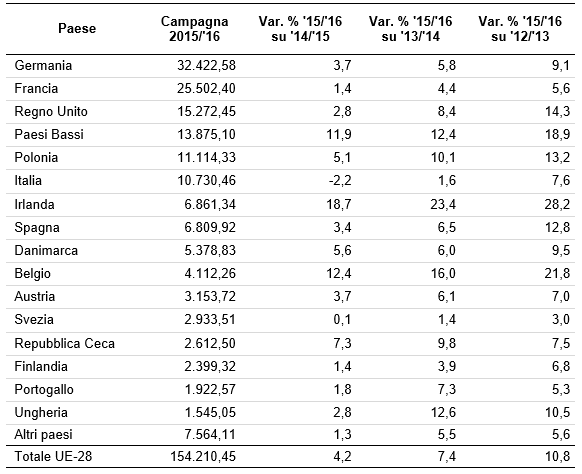Select the Campagna 2015/'16 column header
The image size is (582, 474).
click(194, 29)
